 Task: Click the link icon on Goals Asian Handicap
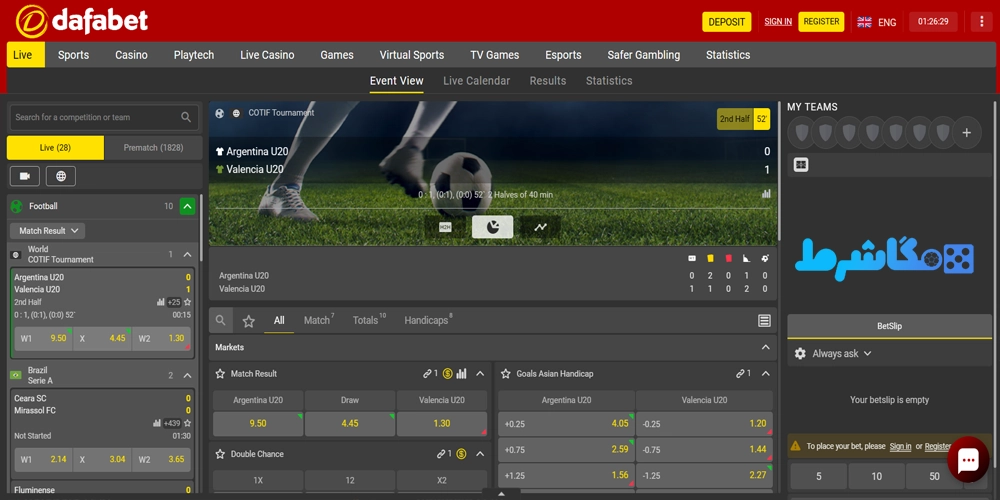(x=740, y=374)
